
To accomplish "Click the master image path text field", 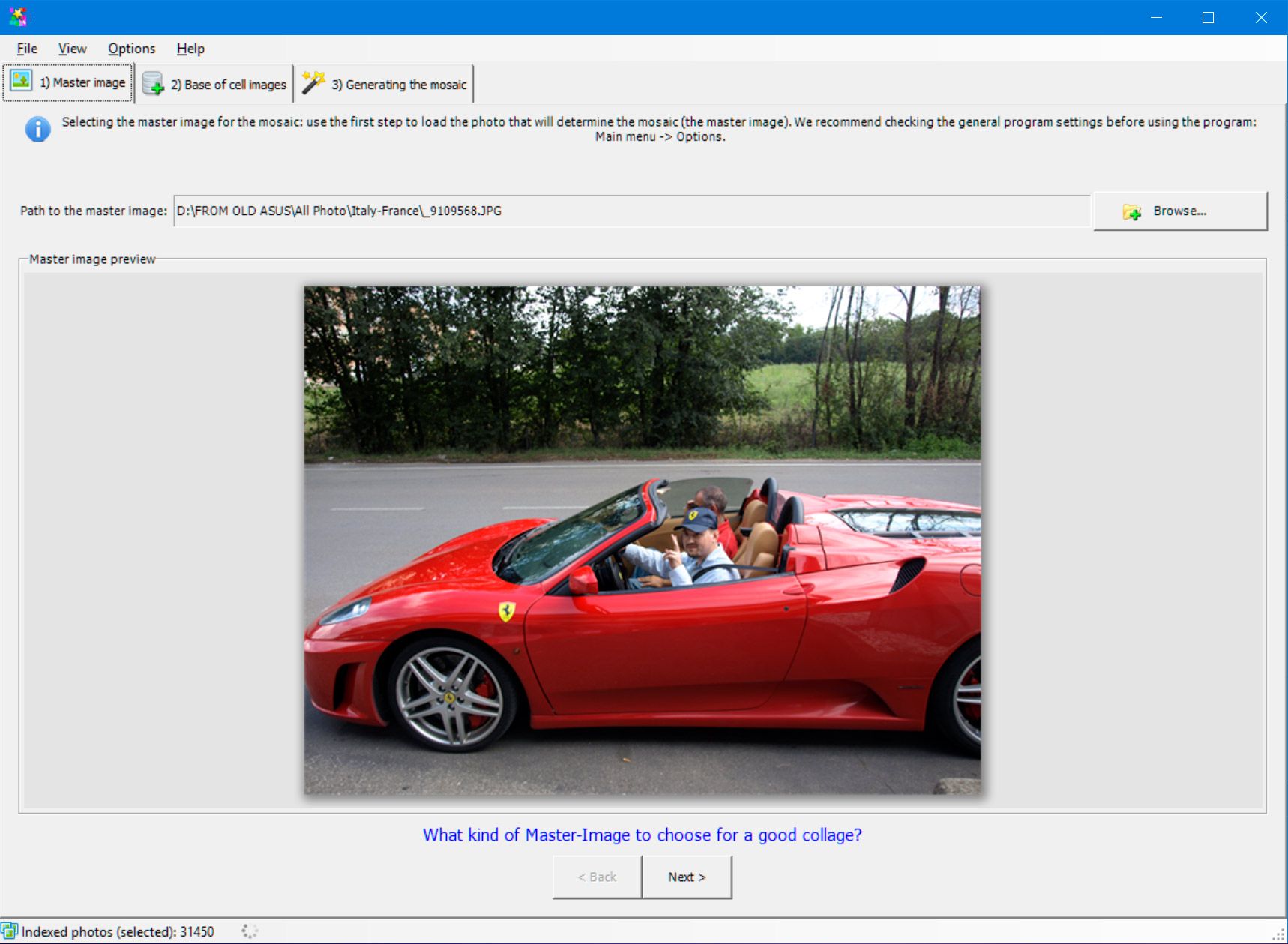I will click(x=630, y=211).
